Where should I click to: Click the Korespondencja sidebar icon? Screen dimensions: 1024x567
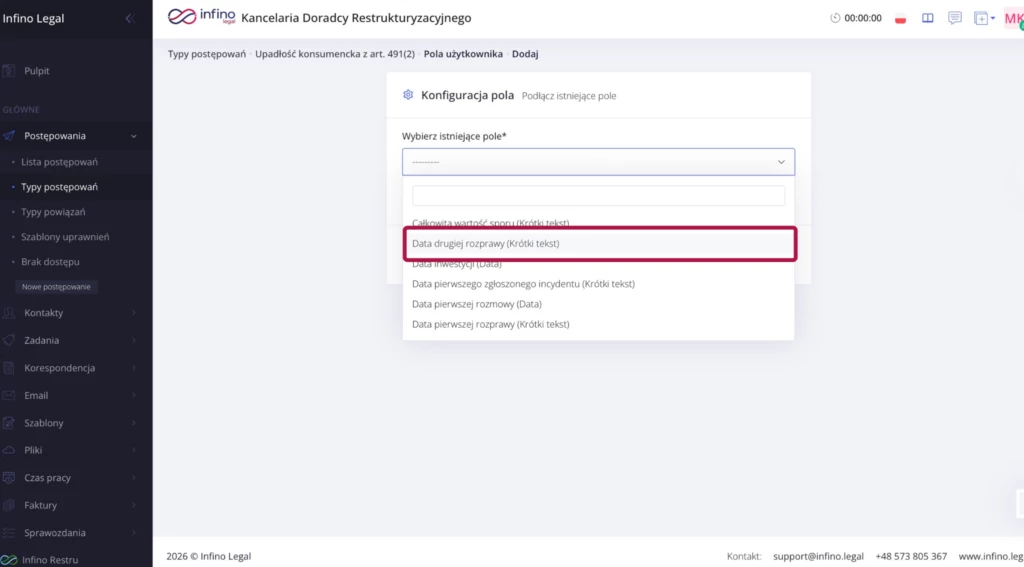click(x=8, y=368)
